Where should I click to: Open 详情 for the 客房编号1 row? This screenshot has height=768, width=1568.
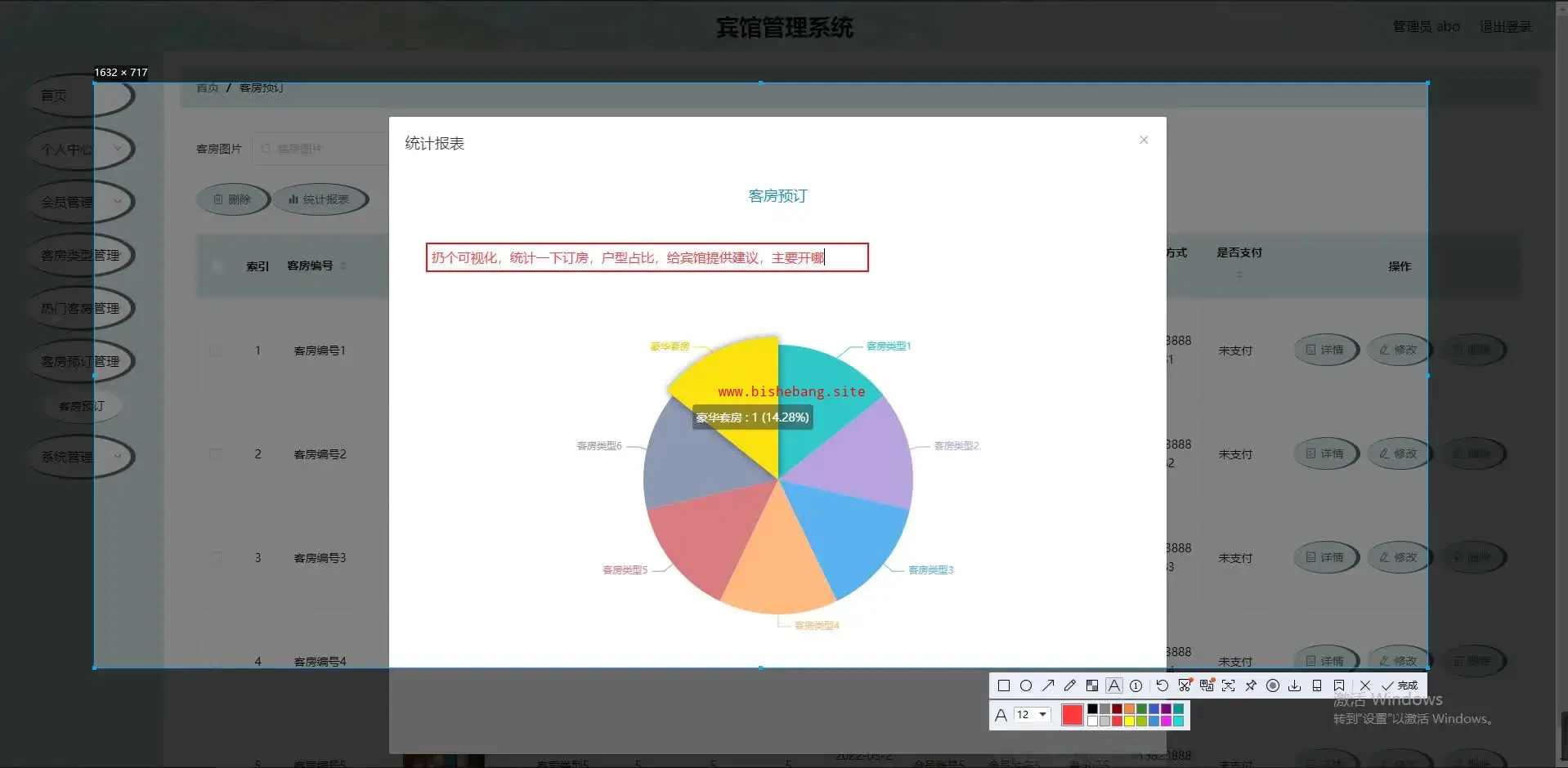tap(1325, 350)
